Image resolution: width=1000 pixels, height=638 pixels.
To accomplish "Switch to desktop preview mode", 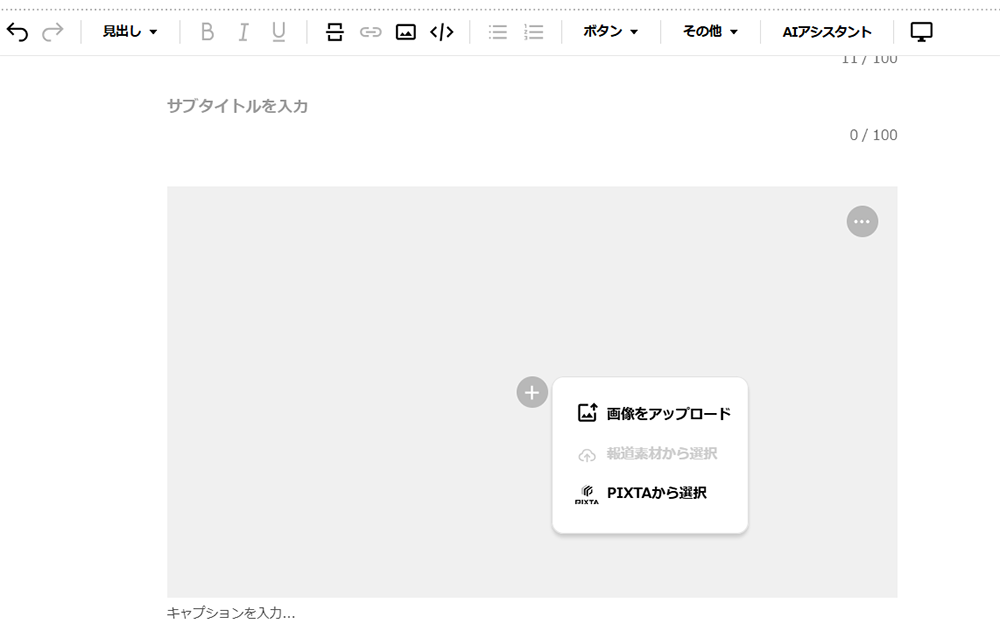I will point(921,31).
